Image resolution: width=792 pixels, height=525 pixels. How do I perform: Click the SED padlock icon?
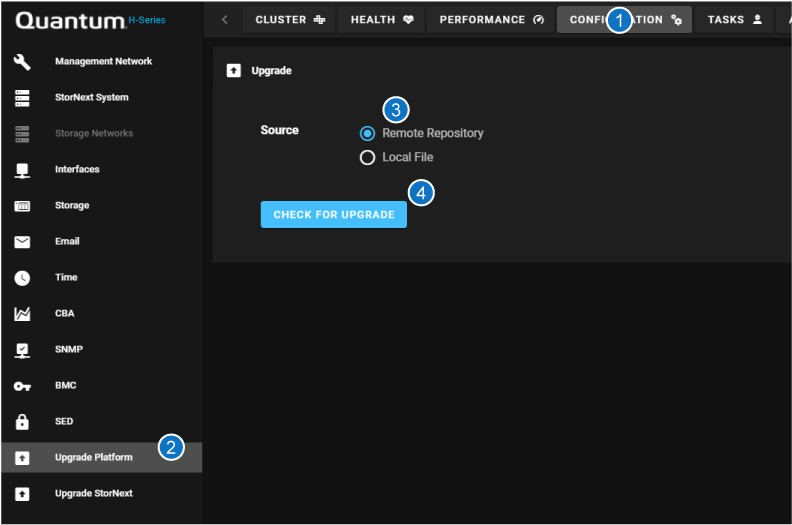click(x=22, y=422)
